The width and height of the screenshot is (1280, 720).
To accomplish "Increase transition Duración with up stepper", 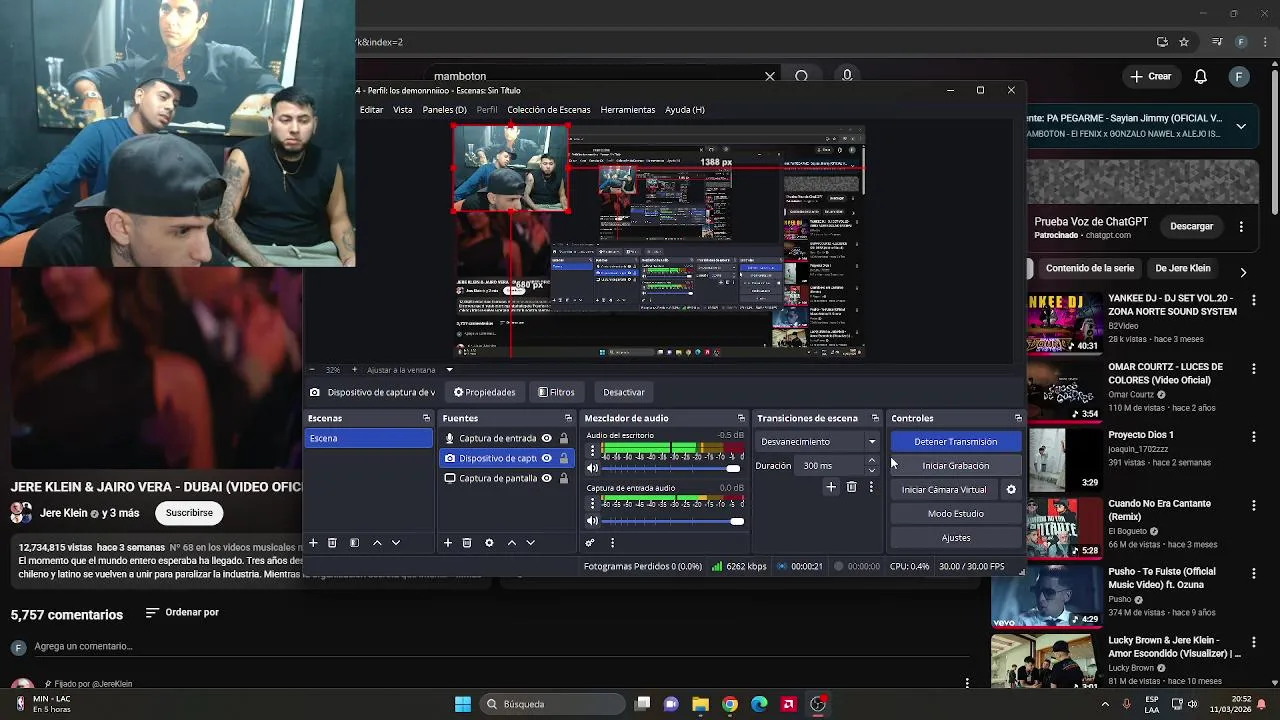I will tap(872, 461).
